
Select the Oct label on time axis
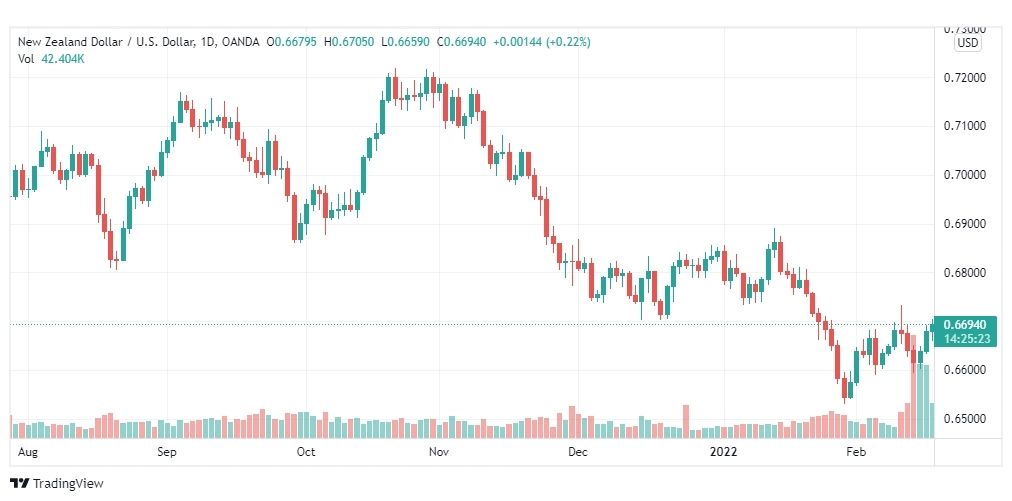pyautogui.click(x=306, y=452)
